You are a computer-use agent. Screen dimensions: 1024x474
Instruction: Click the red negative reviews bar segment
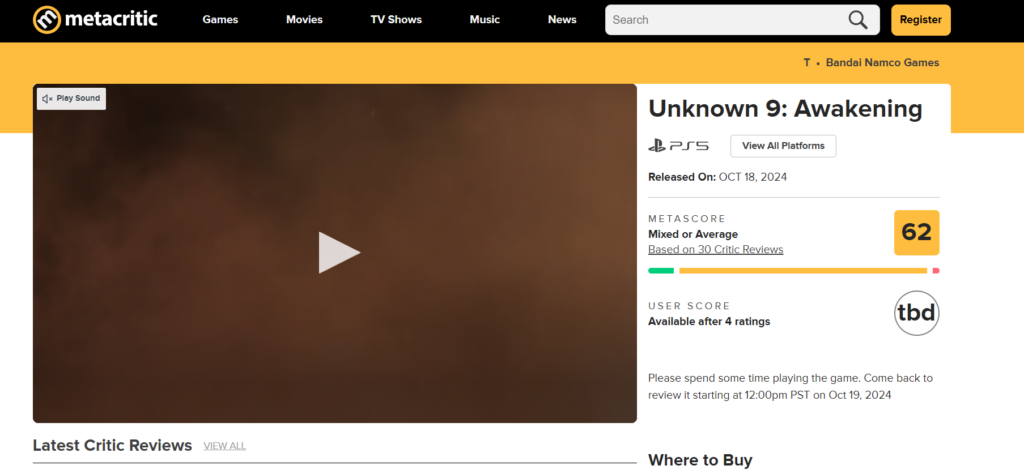[x=936, y=270]
